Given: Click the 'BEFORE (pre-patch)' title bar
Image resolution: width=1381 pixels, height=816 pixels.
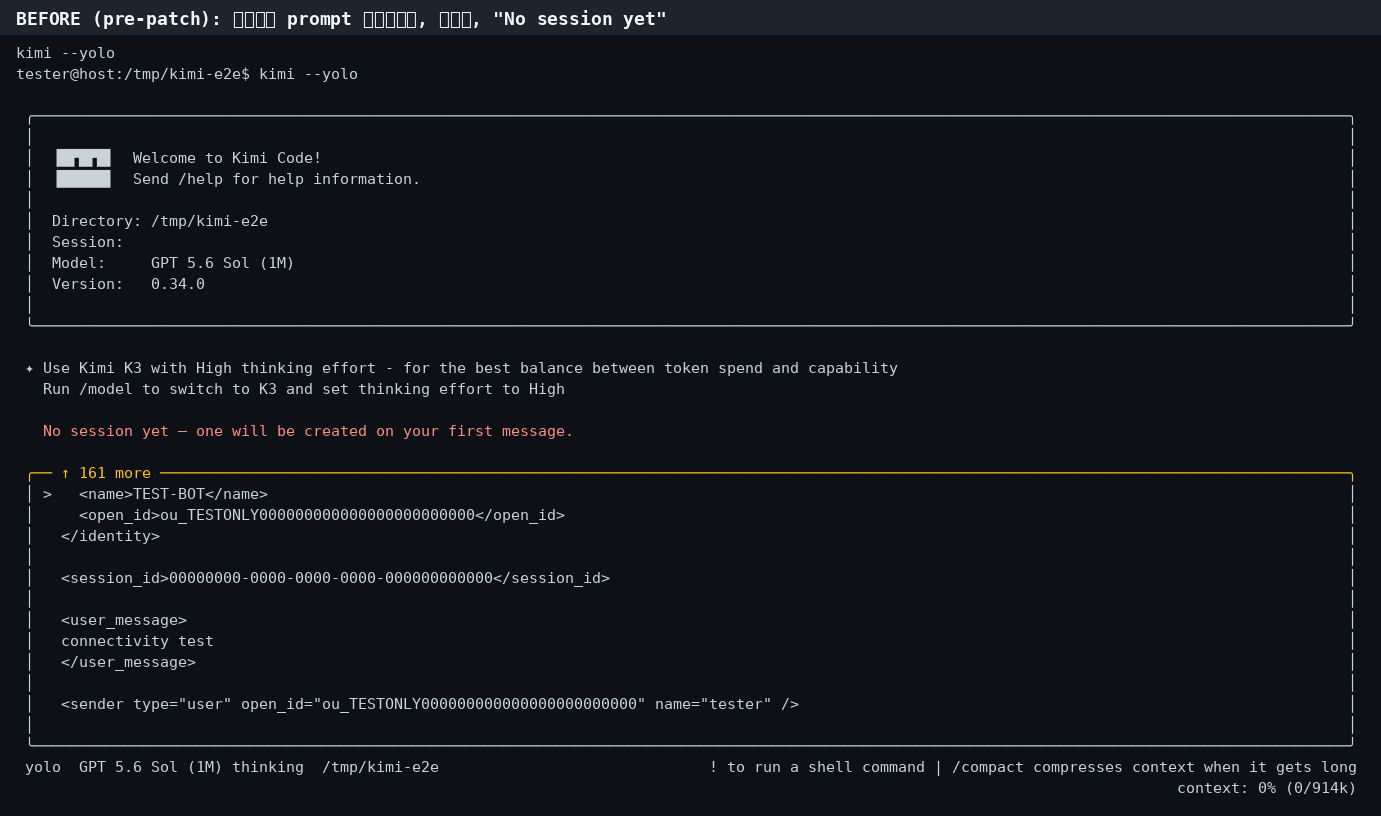Looking at the screenshot, I should coord(690,18).
